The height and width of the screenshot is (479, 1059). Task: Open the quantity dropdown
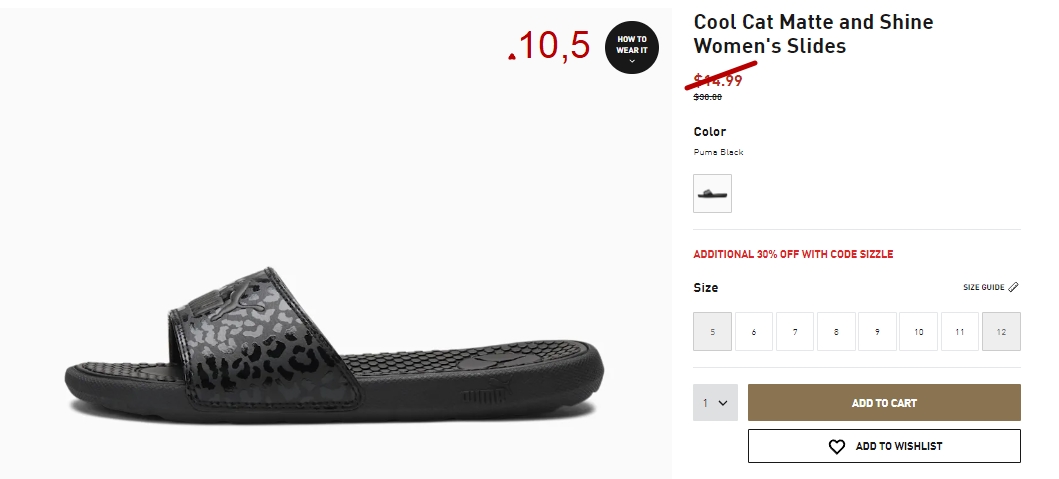(715, 403)
